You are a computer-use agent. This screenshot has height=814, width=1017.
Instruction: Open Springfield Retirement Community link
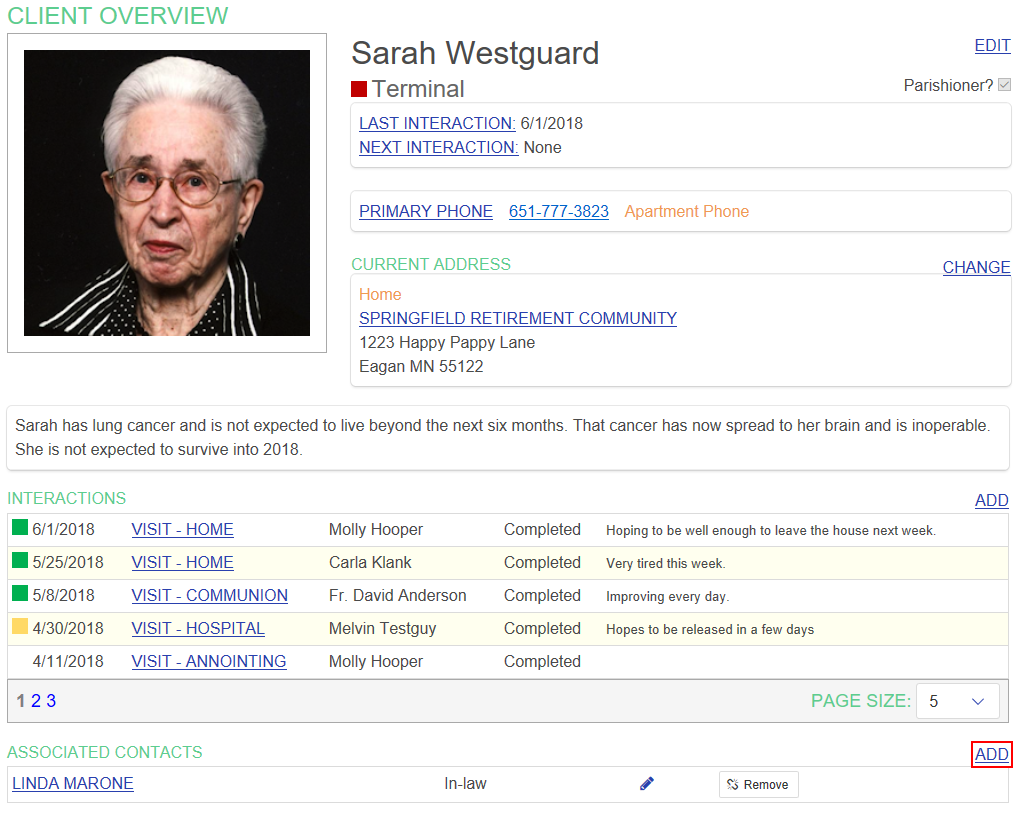point(518,318)
